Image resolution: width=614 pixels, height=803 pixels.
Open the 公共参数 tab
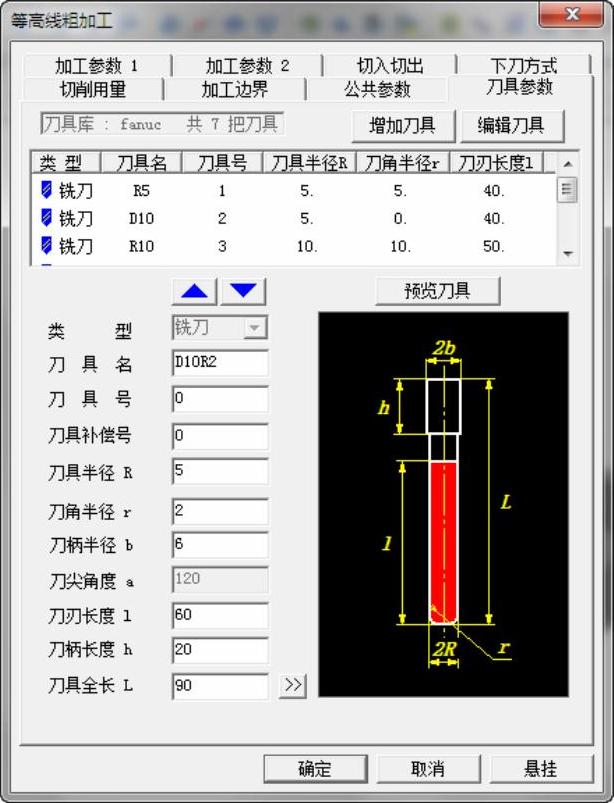coord(377,89)
